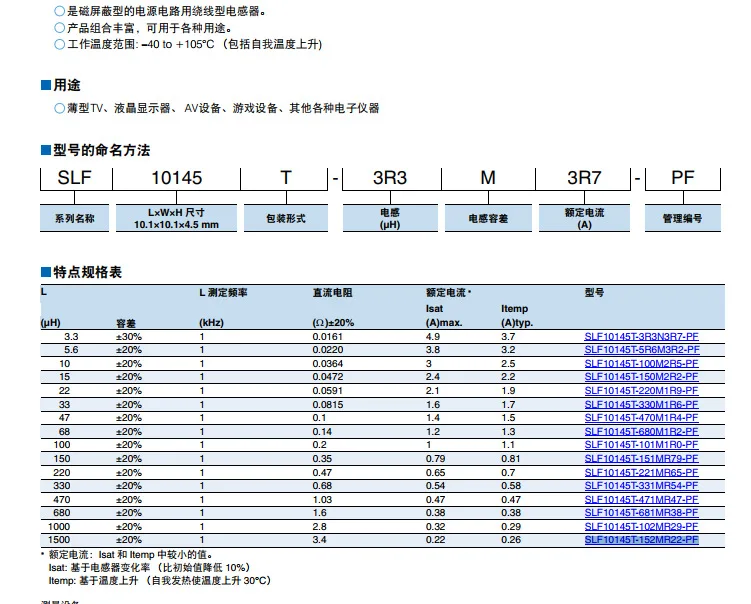The width and height of the screenshot is (751, 604).
Task: Click the ±30% tolerance cell
Action: pos(129,337)
